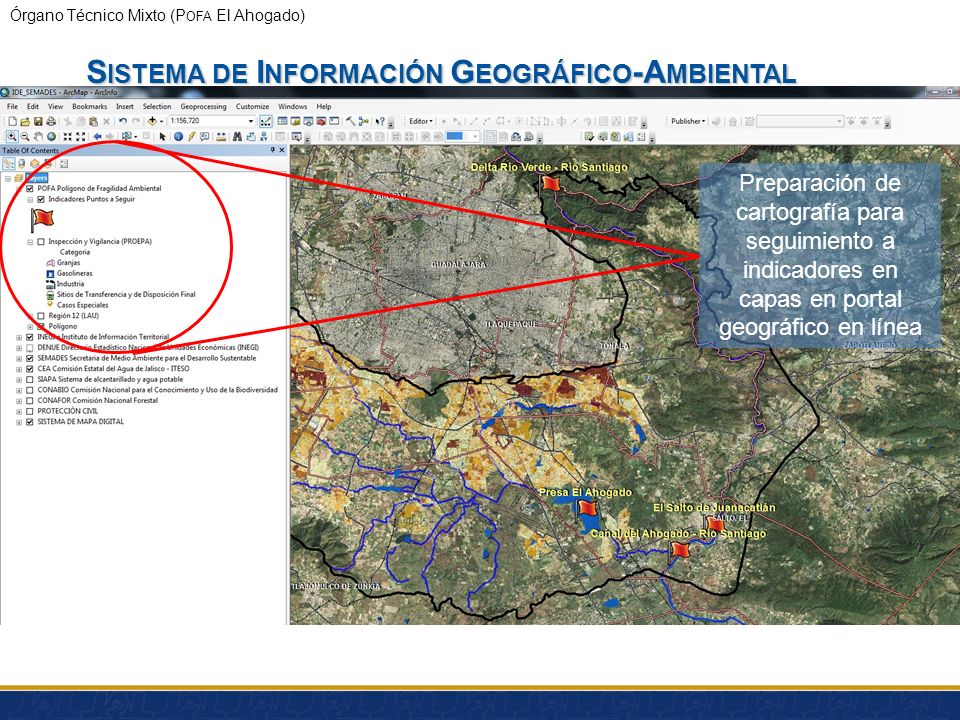Open the map scale dropdown arrow
Screen dimensions: 960x720
pos(250,121)
